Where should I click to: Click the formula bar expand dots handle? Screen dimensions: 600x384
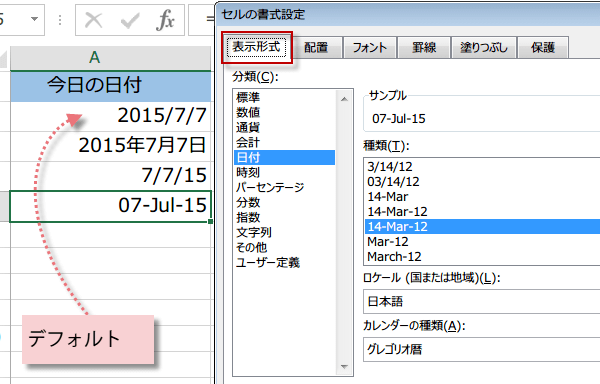(x=60, y=20)
